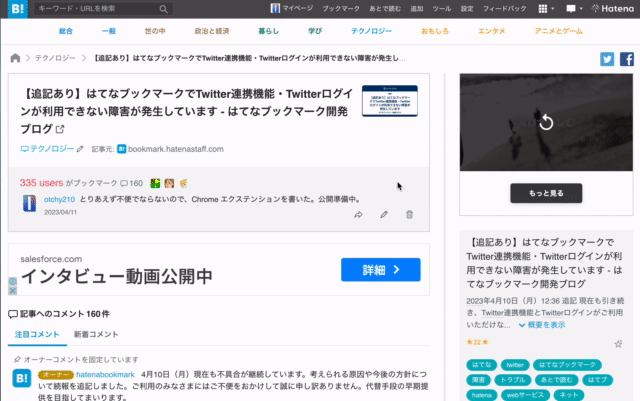Click the share arrow icon on otchy210 comment
Screen dimensions: 640x401
tap(358, 214)
